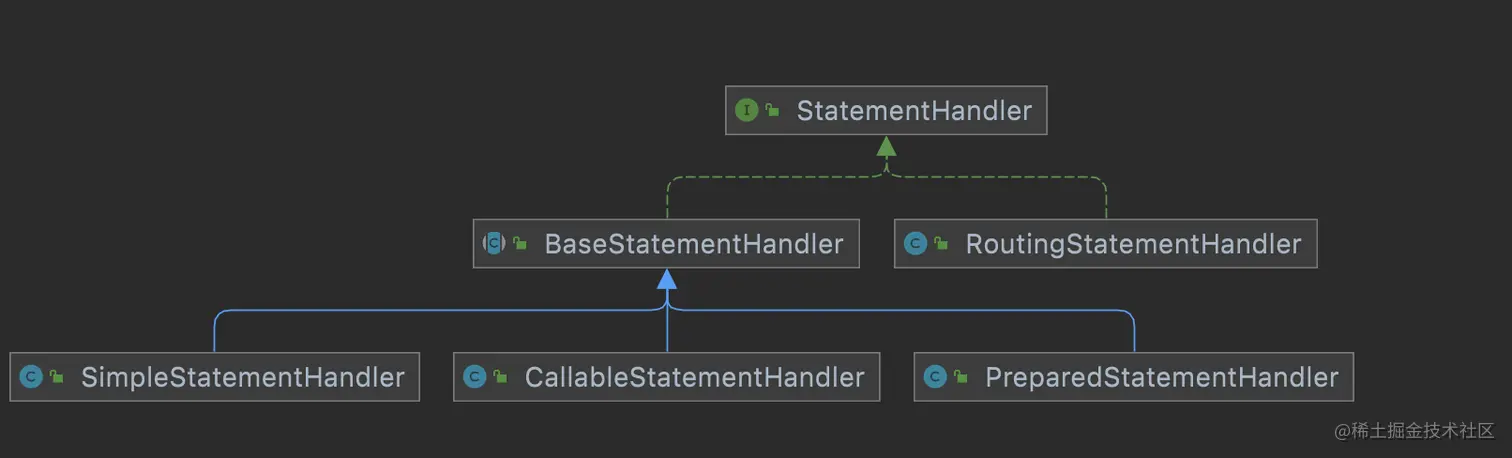Click the SimpleStatementHandler class icon

pyautogui.click(x=31, y=377)
